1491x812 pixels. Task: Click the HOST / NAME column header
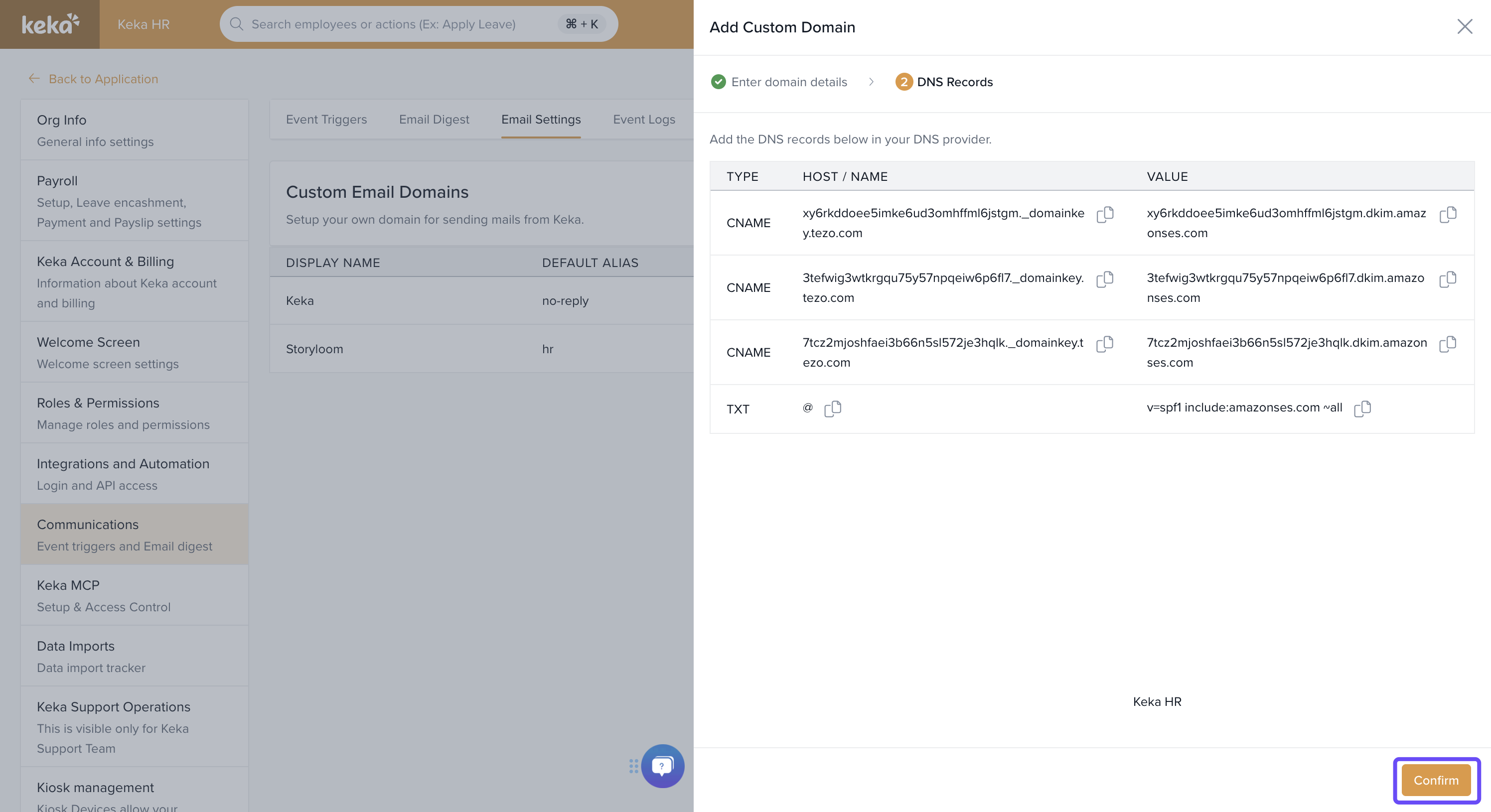(845, 176)
